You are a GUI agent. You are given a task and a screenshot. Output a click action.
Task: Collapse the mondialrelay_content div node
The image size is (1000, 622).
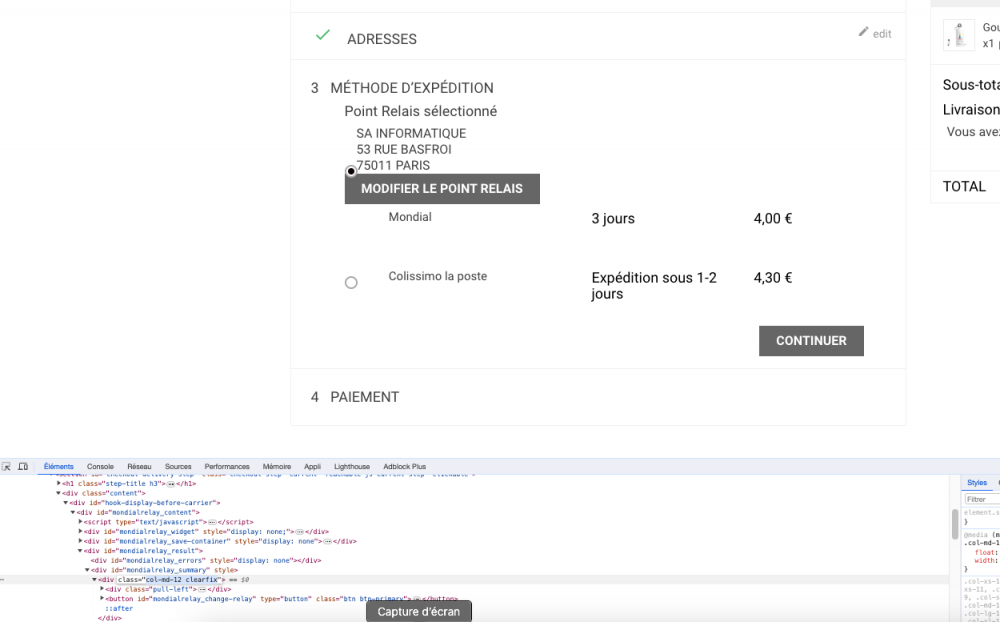point(73,512)
